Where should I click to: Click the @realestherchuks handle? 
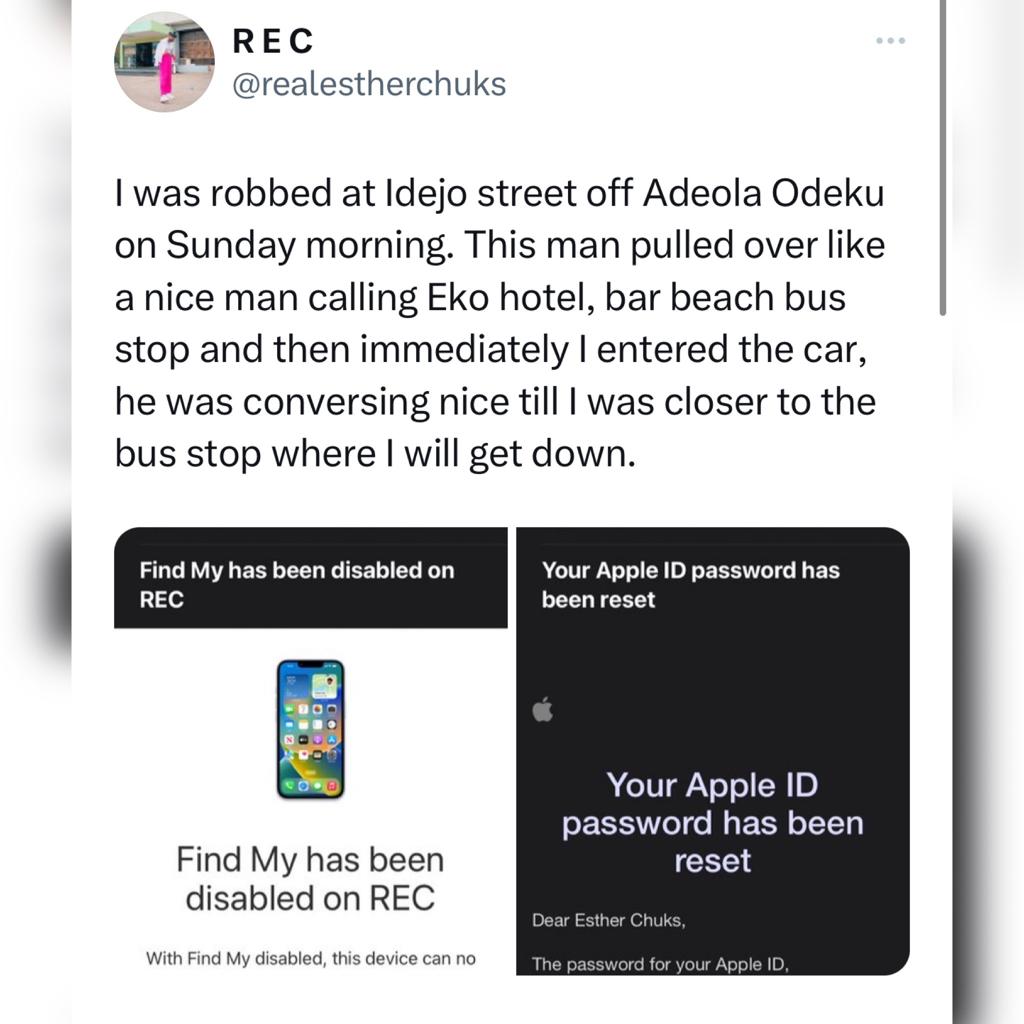coord(369,84)
